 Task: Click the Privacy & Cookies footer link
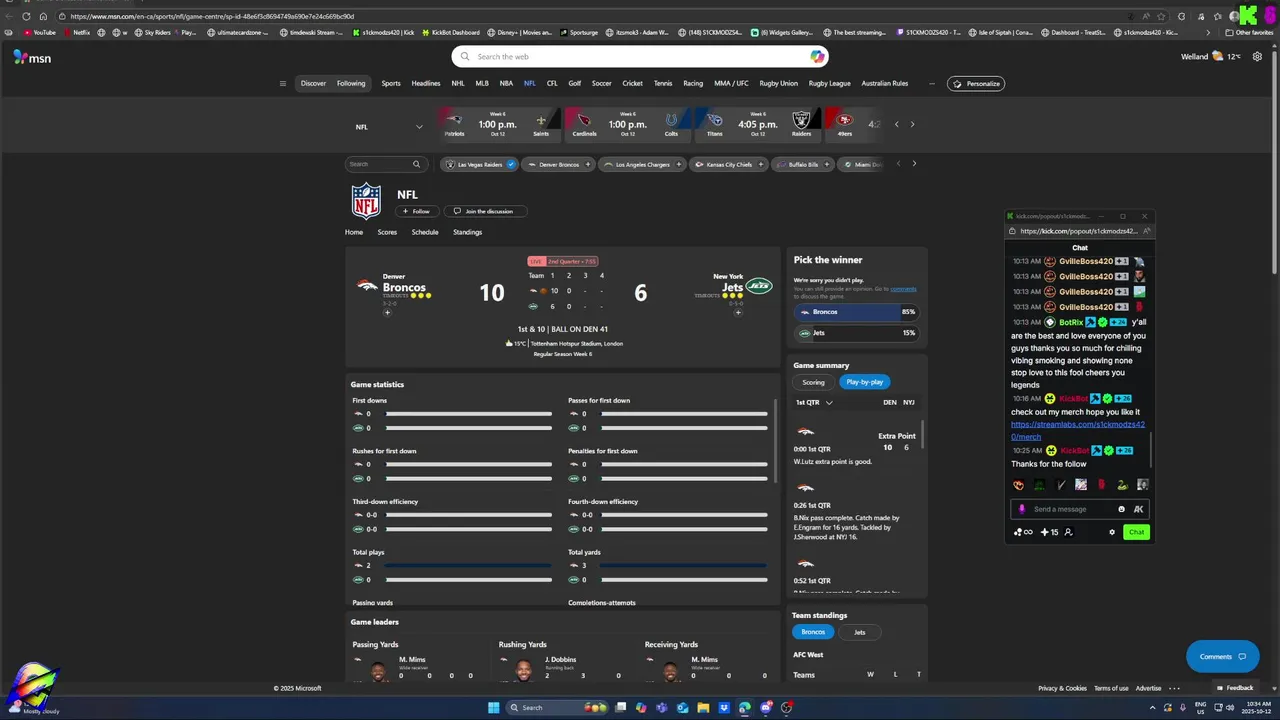(1062, 688)
